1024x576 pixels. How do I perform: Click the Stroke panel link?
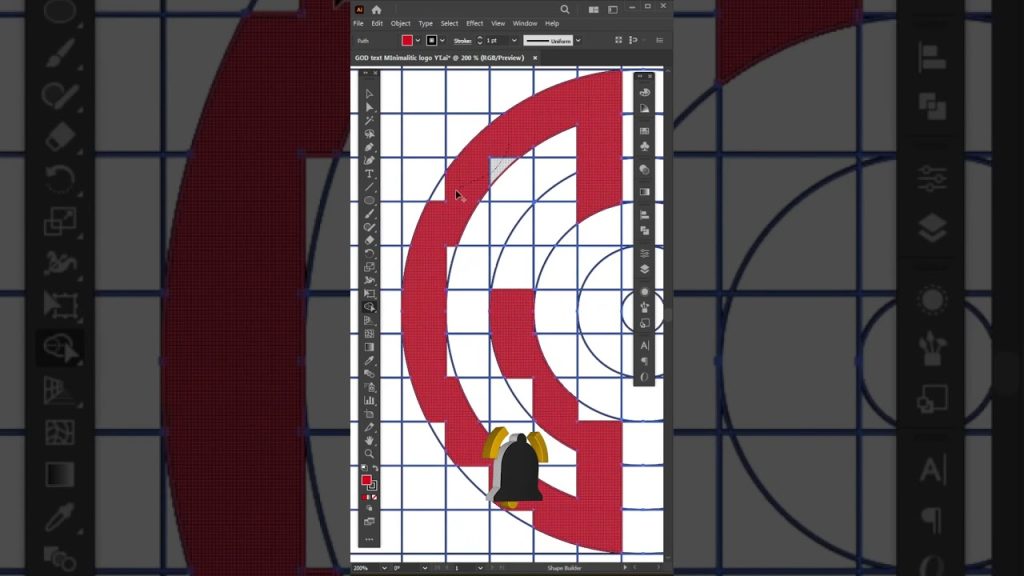pos(462,40)
